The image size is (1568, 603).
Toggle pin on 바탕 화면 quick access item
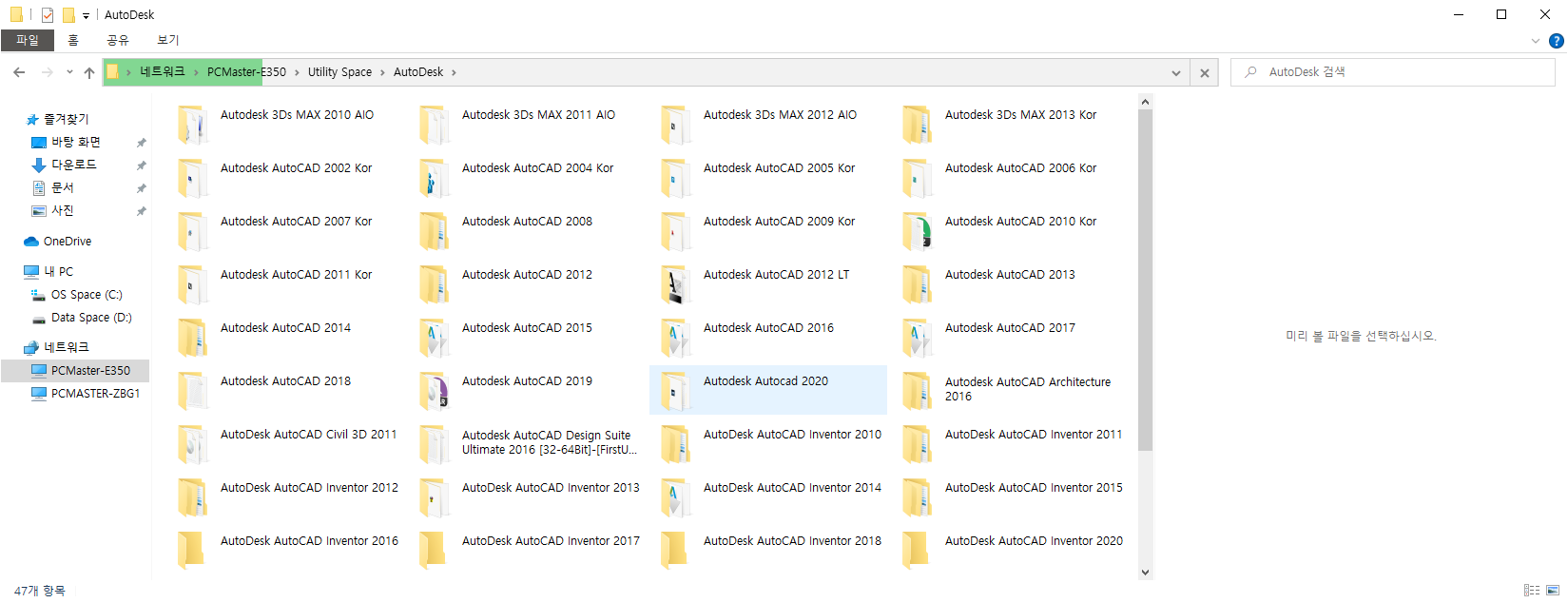[x=141, y=143]
